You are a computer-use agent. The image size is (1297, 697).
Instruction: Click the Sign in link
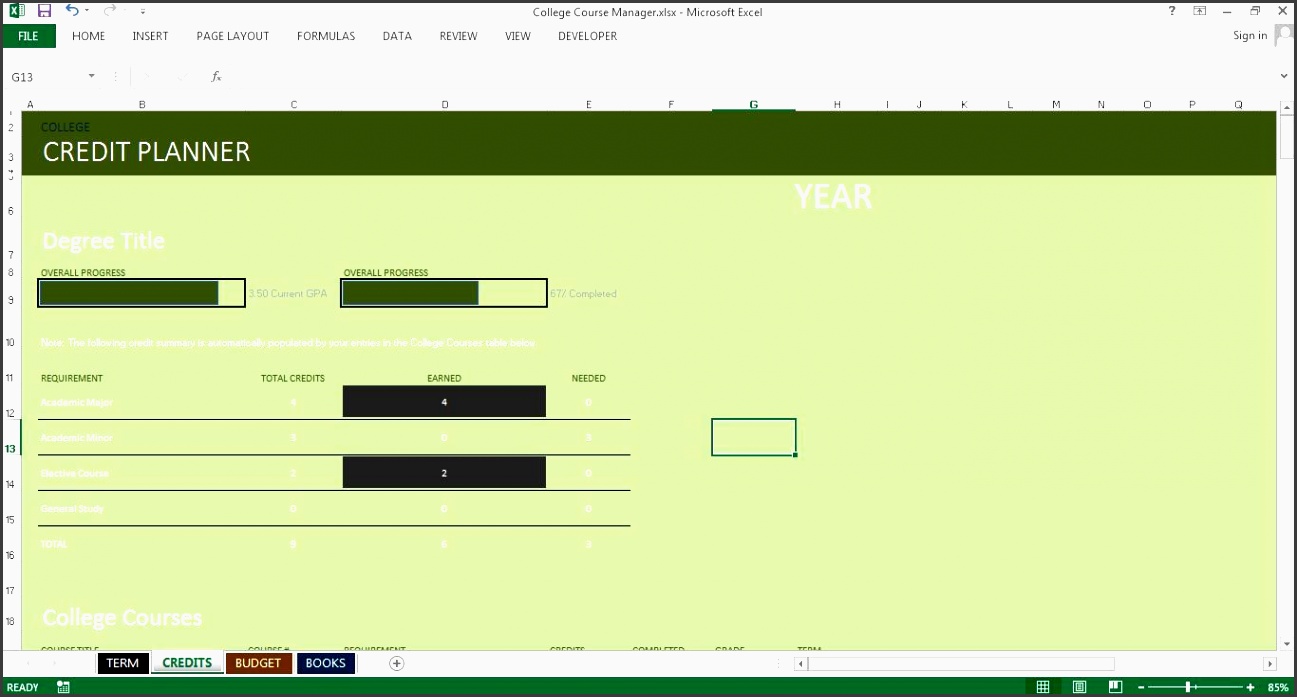tap(1250, 36)
